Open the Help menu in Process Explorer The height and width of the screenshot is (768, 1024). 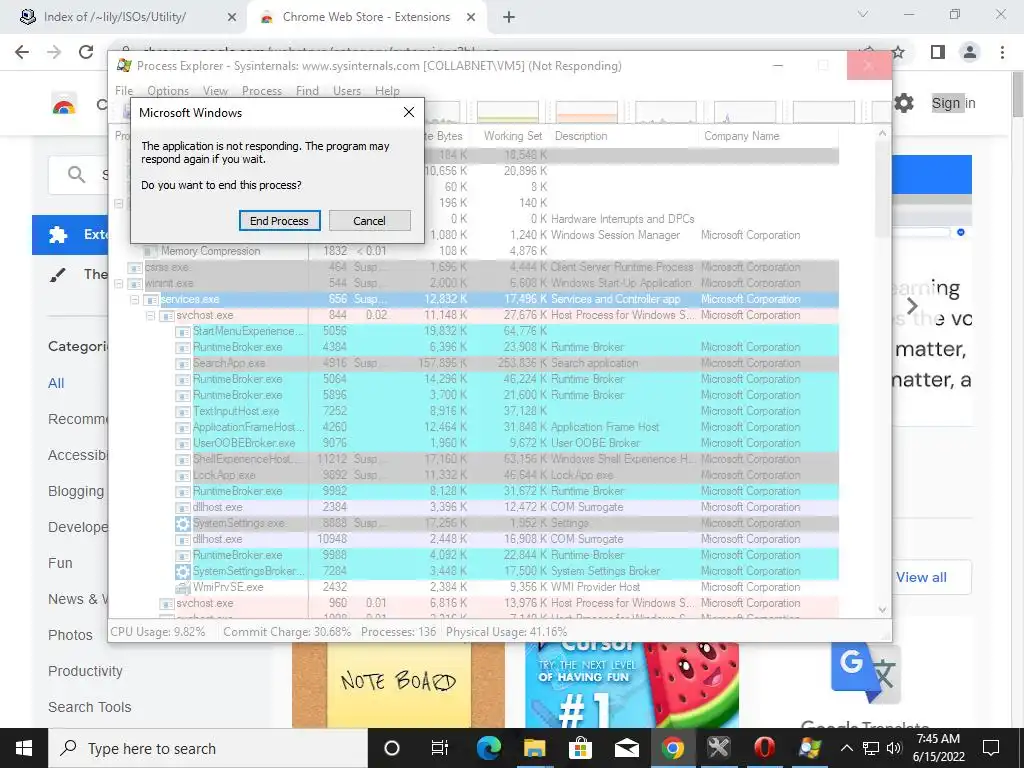pyautogui.click(x=387, y=91)
